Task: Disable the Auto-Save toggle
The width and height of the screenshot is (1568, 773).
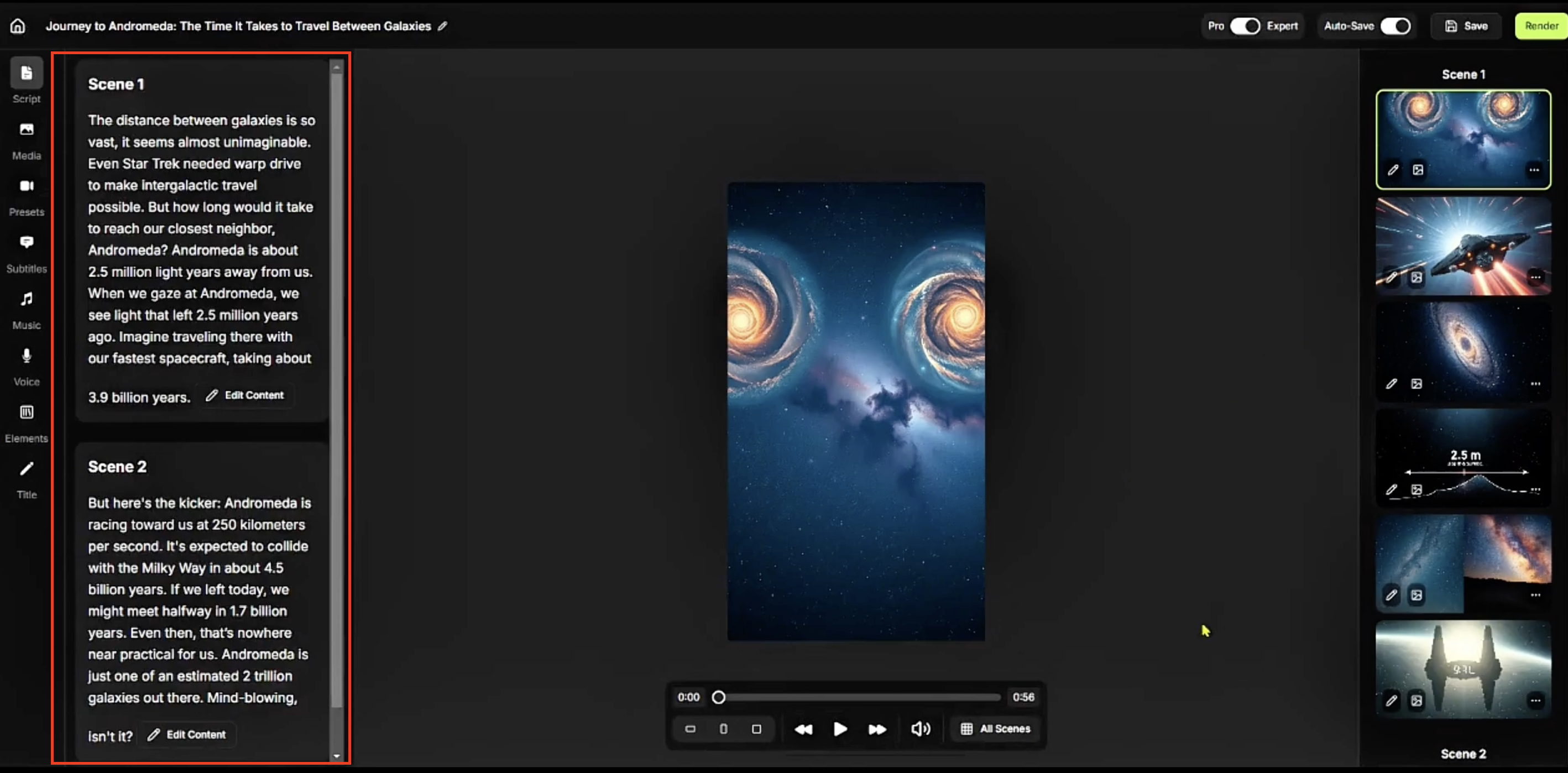Action: click(1394, 26)
